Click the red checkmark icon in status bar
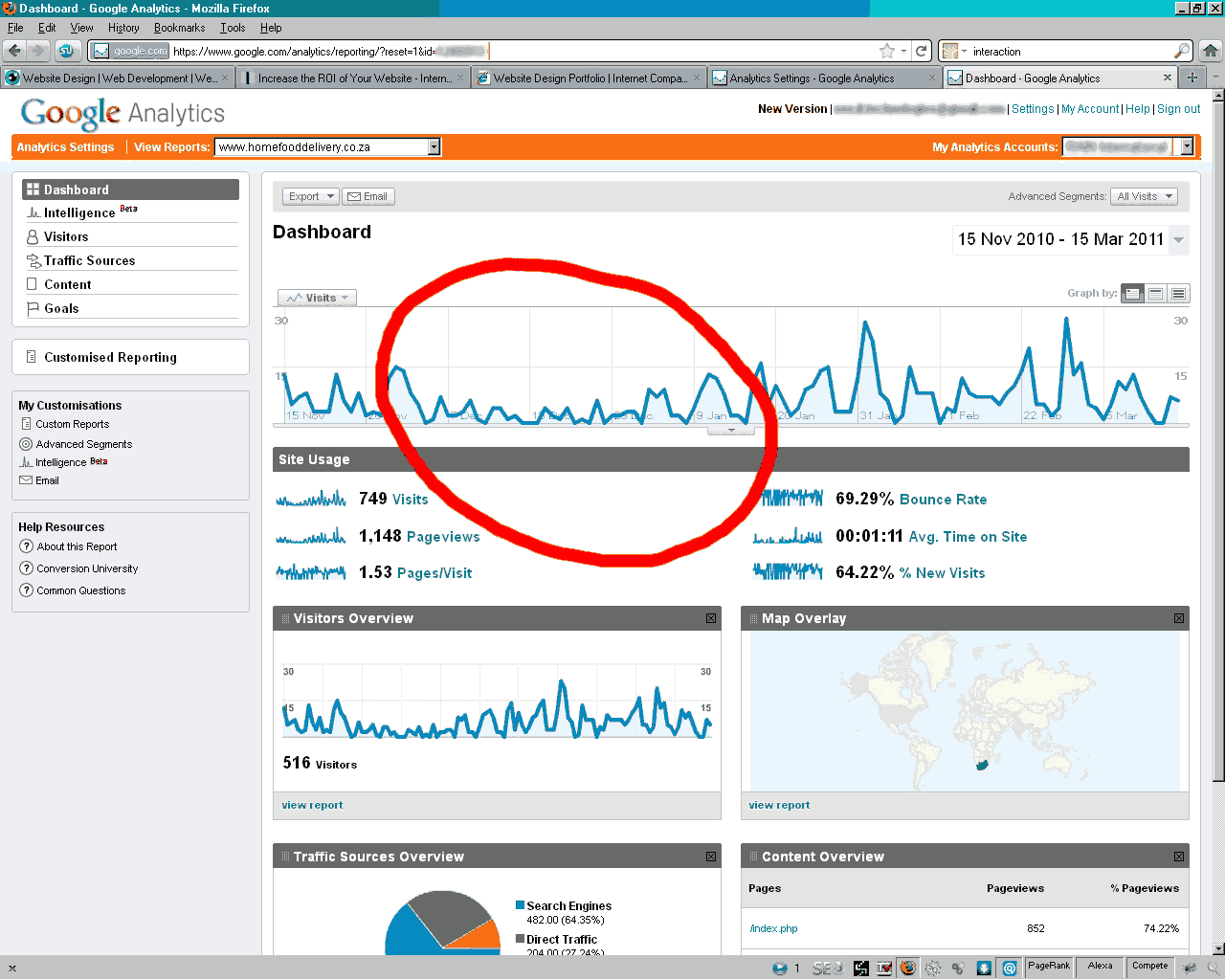This screenshot has width=1225, height=980. click(x=883, y=968)
